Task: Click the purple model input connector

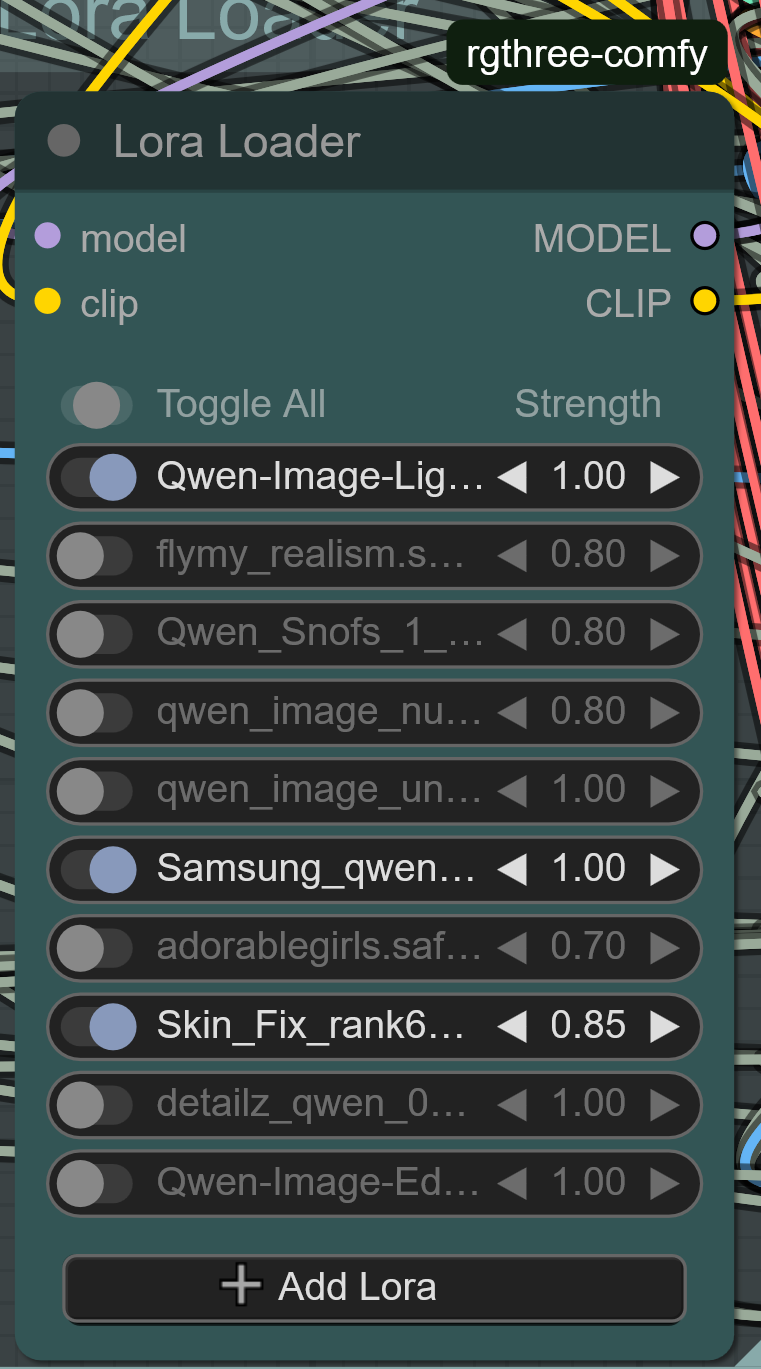Action: tap(48, 237)
